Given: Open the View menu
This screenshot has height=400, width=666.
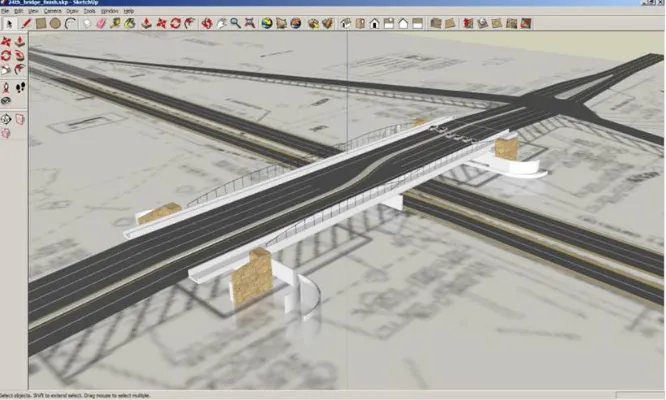Looking at the screenshot, I should [33, 11].
